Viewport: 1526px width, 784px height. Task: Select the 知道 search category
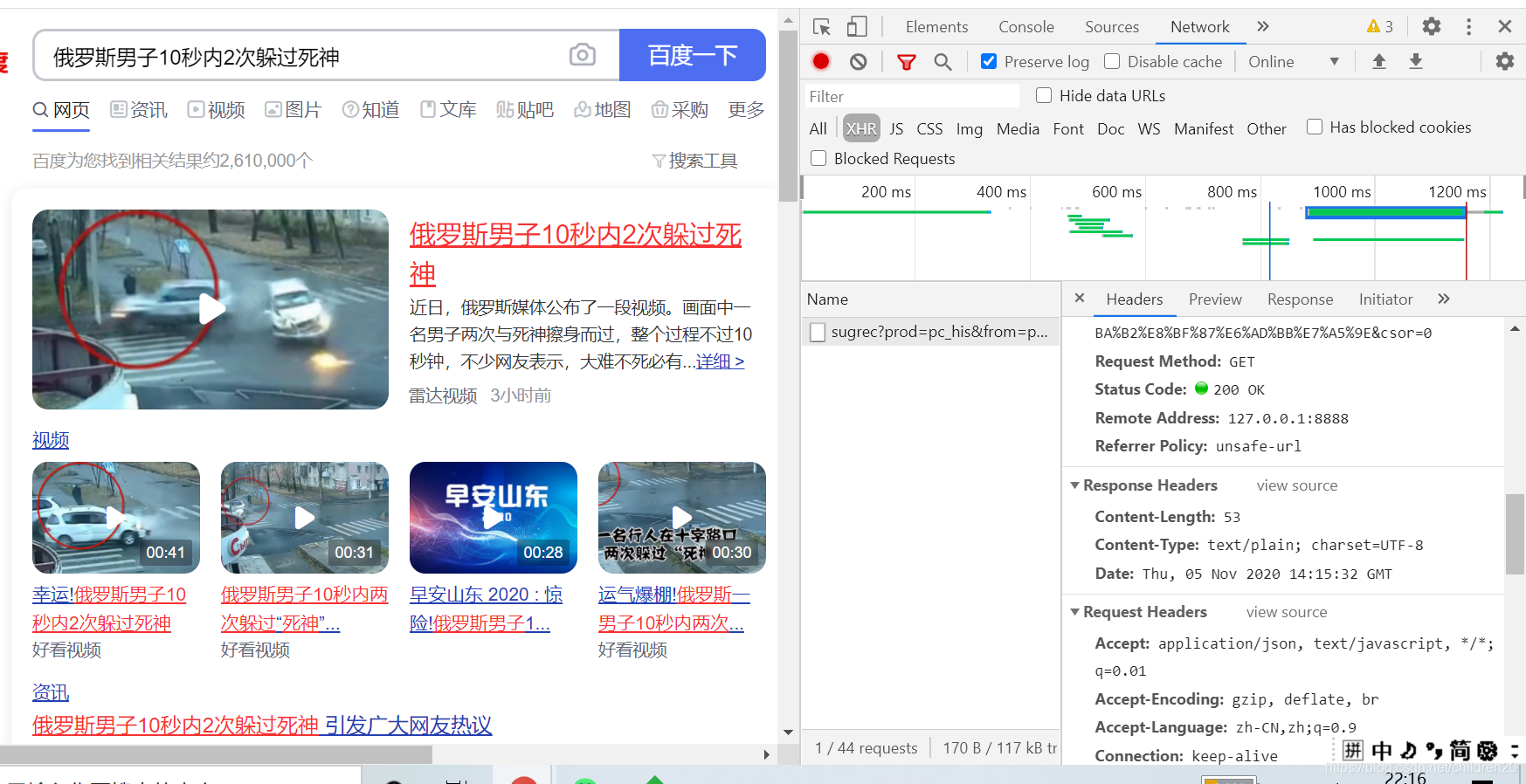[371, 109]
